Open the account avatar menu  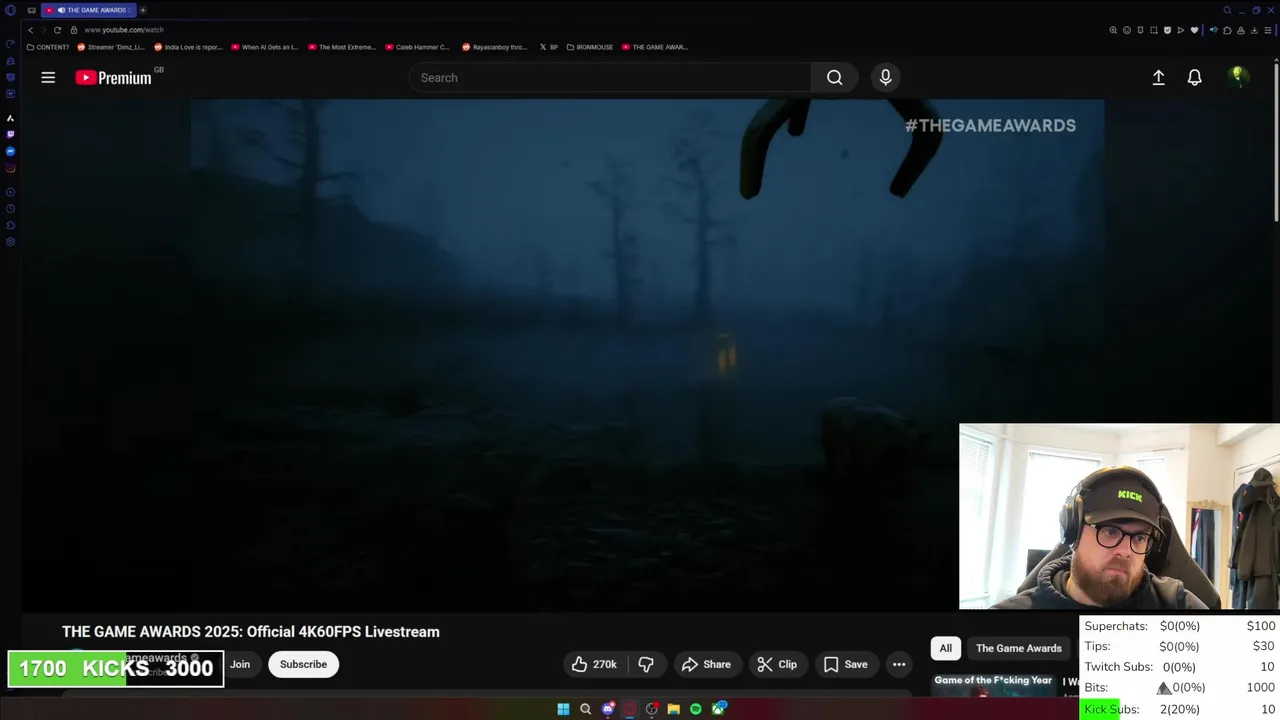tap(1238, 77)
